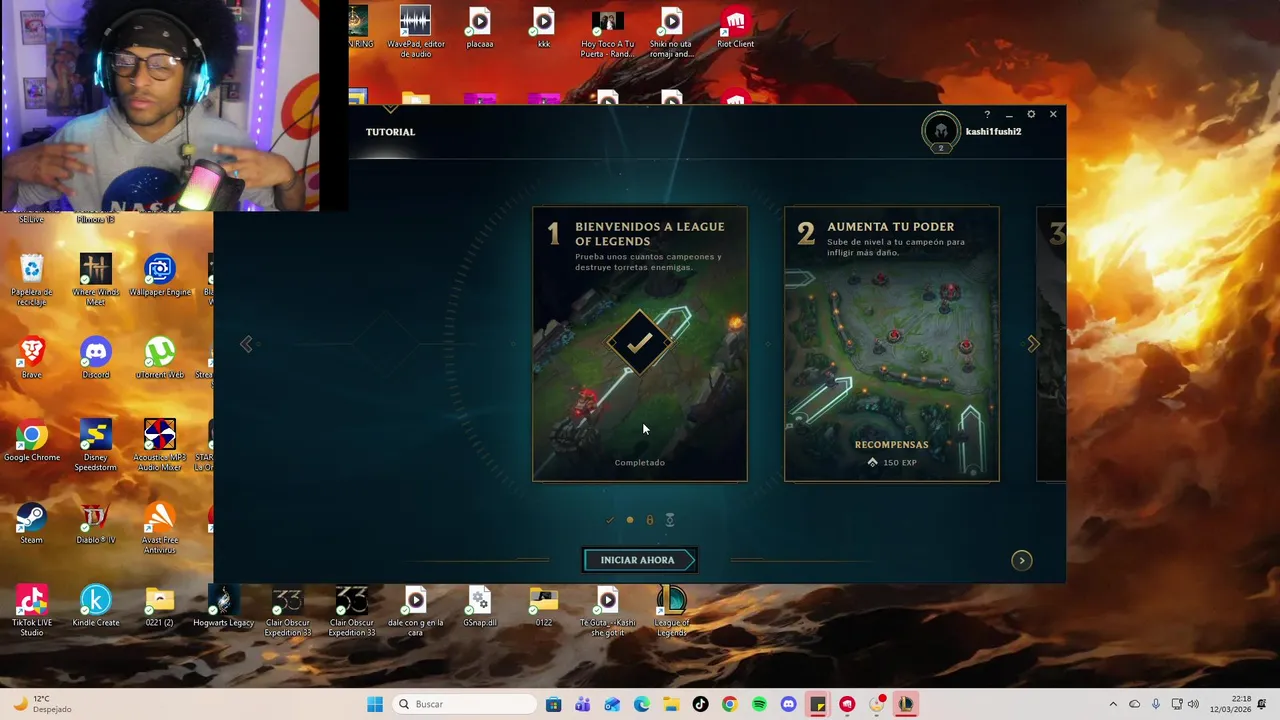Screen dimensions: 1280x720
Task: Open Papelera de reciclaje desktop icon
Action: 31,280
